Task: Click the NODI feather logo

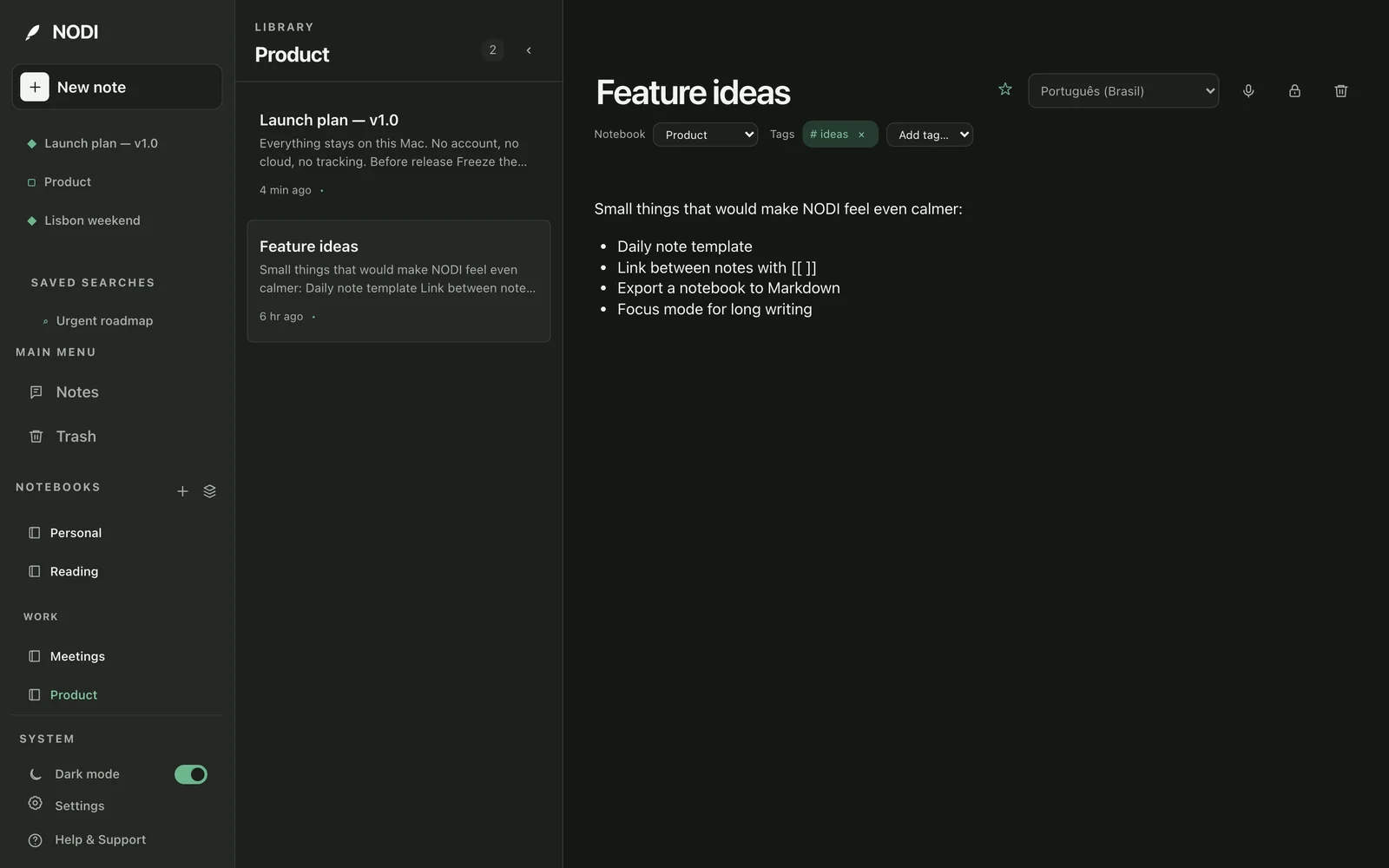Action: 33,32
